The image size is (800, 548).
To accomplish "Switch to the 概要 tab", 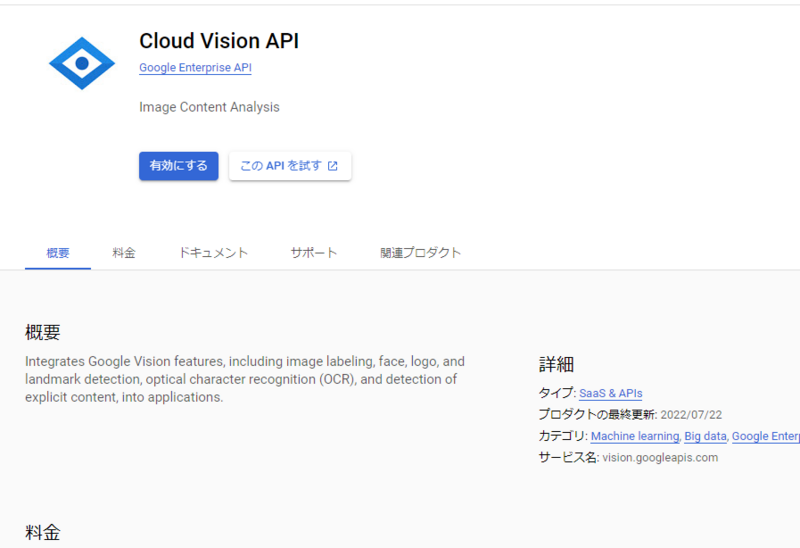I will point(58,253).
